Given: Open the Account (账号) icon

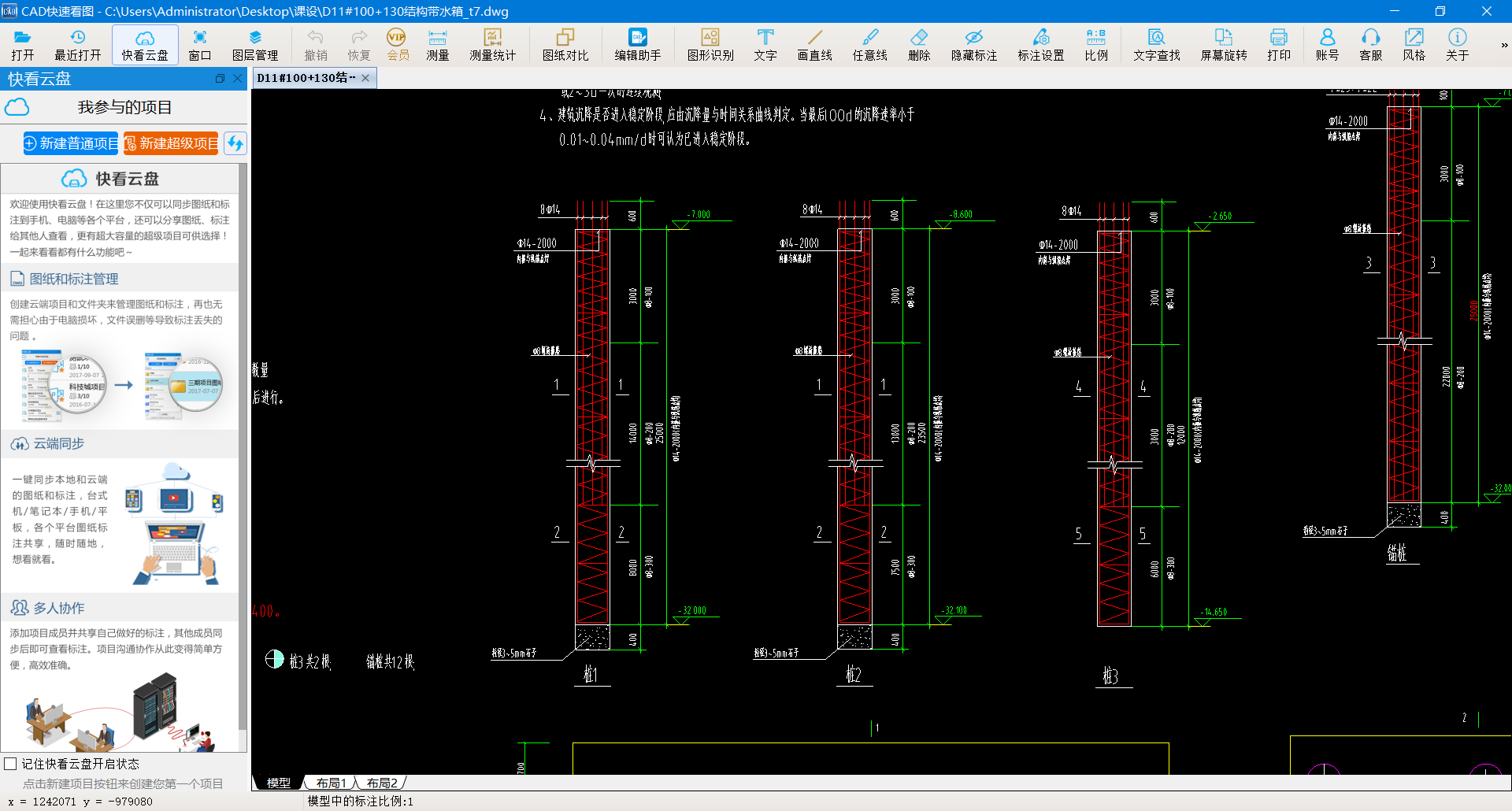Looking at the screenshot, I should click(1327, 45).
